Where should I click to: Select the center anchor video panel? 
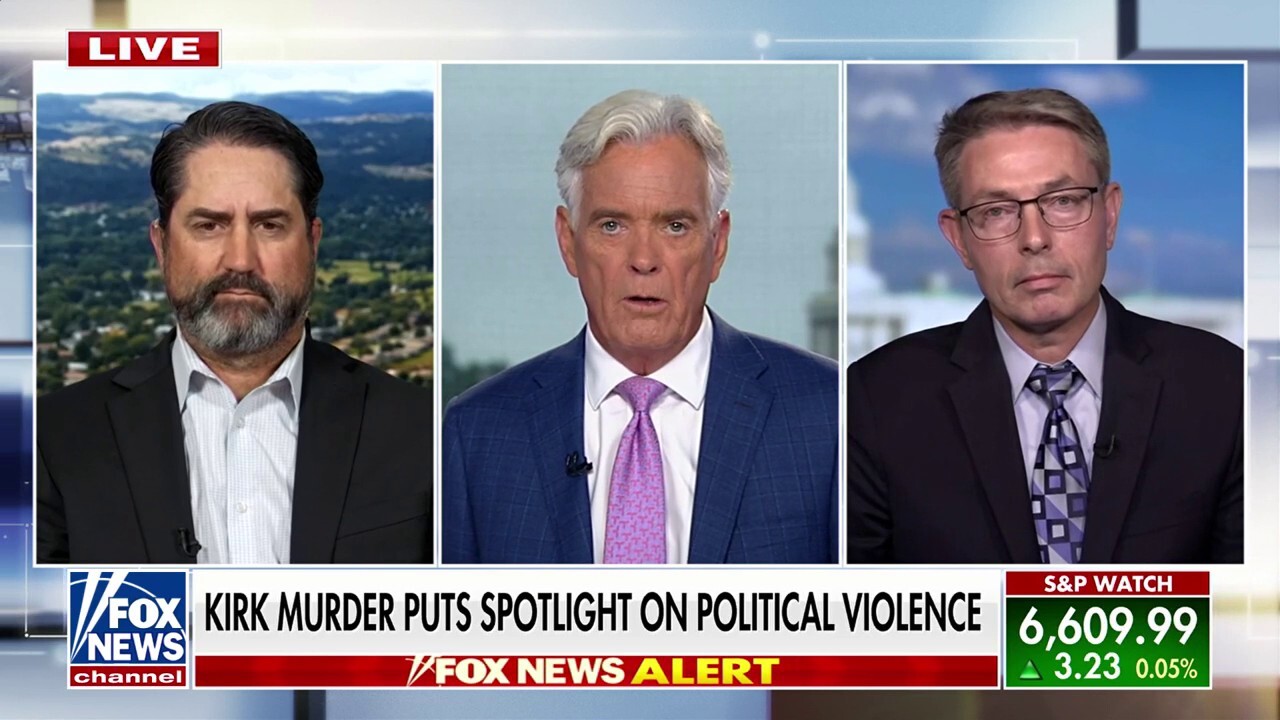[640, 313]
